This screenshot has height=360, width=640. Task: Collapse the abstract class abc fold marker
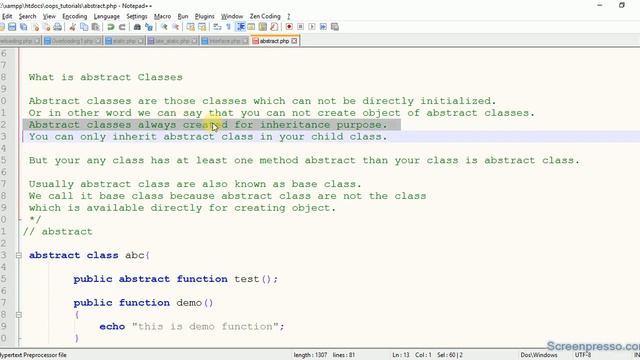19,256
